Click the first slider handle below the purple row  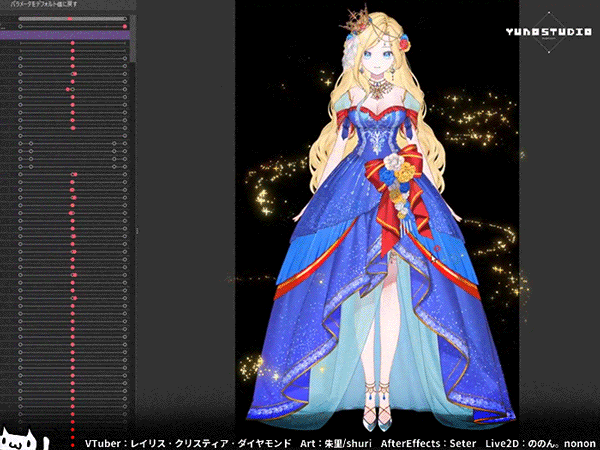(72, 45)
